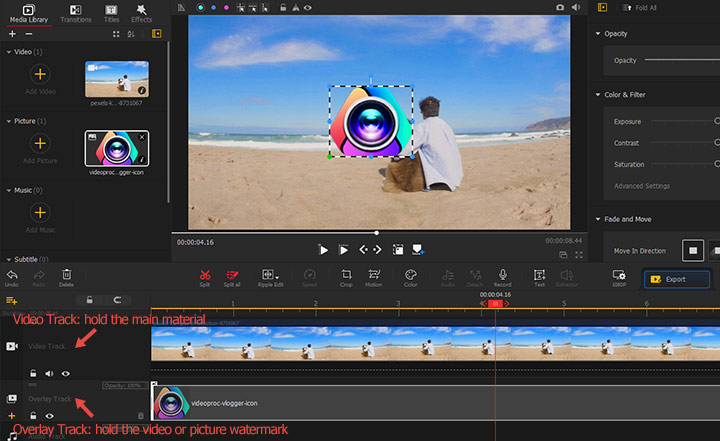The width and height of the screenshot is (720, 441).
Task: Collapse the Color & Filter section
Action: (597, 95)
